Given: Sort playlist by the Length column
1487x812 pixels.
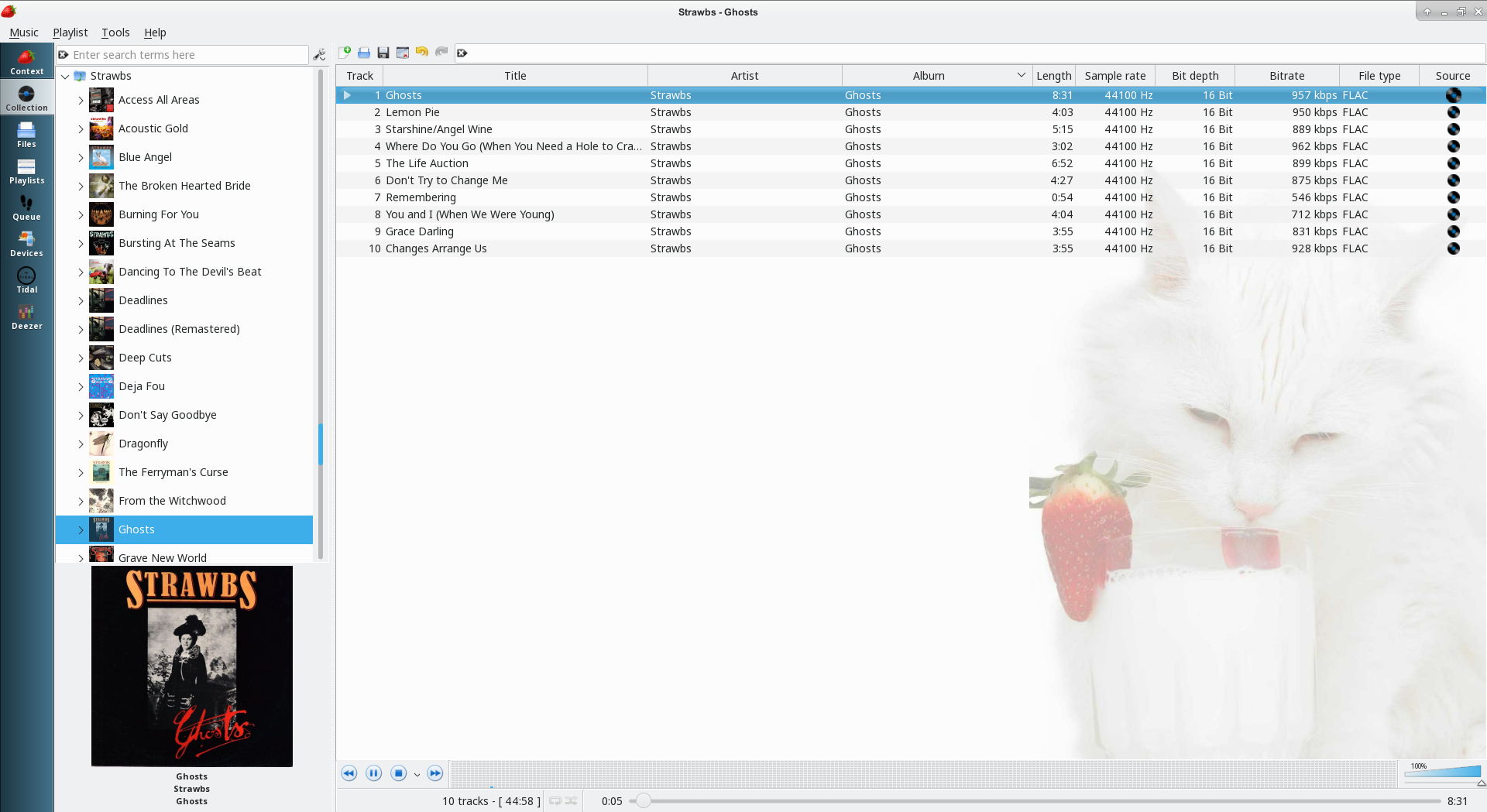Looking at the screenshot, I should (1054, 76).
